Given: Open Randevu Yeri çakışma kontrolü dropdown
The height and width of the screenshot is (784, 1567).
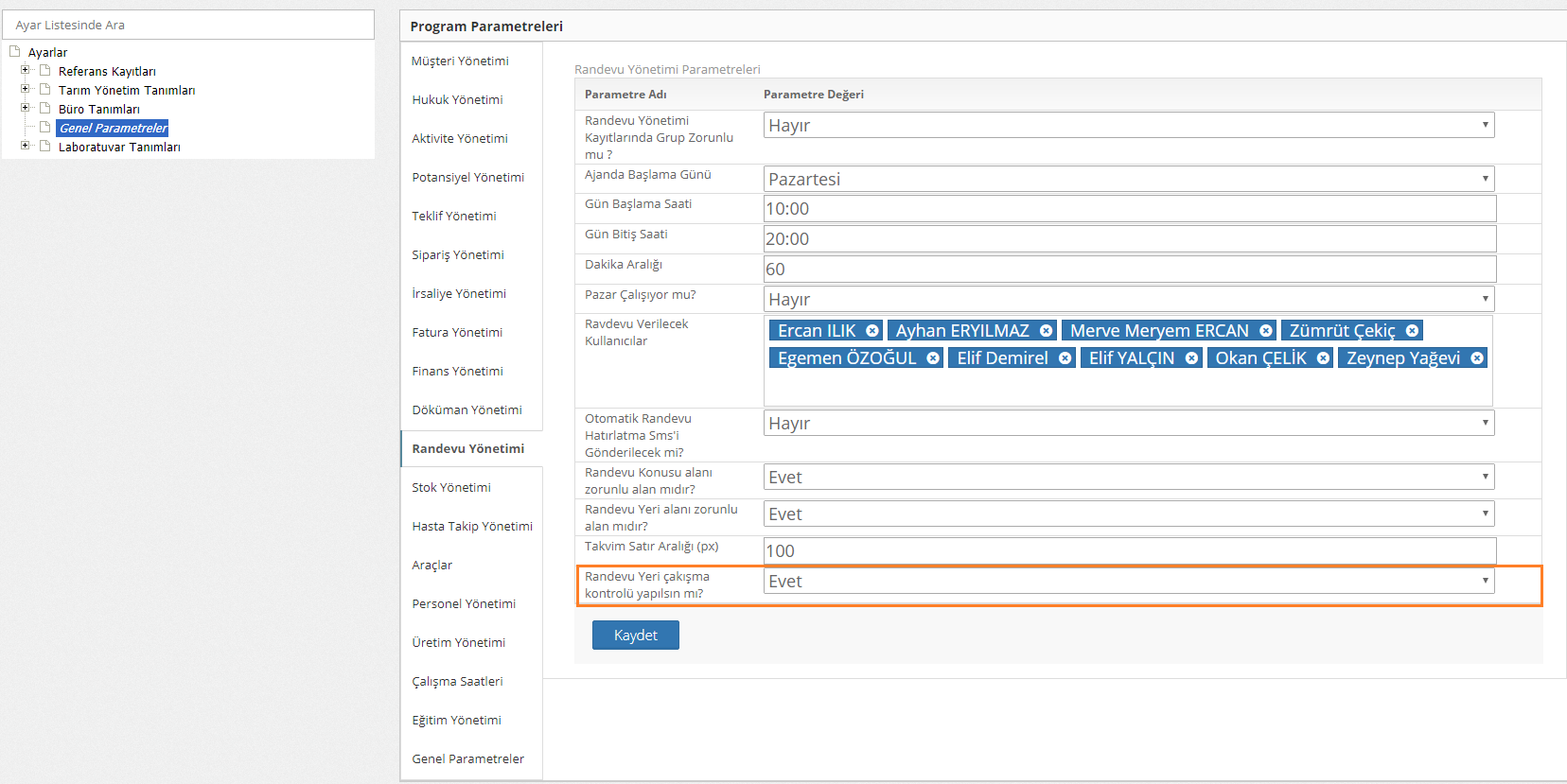Looking at the screenshot, I should pos(1128,582).
